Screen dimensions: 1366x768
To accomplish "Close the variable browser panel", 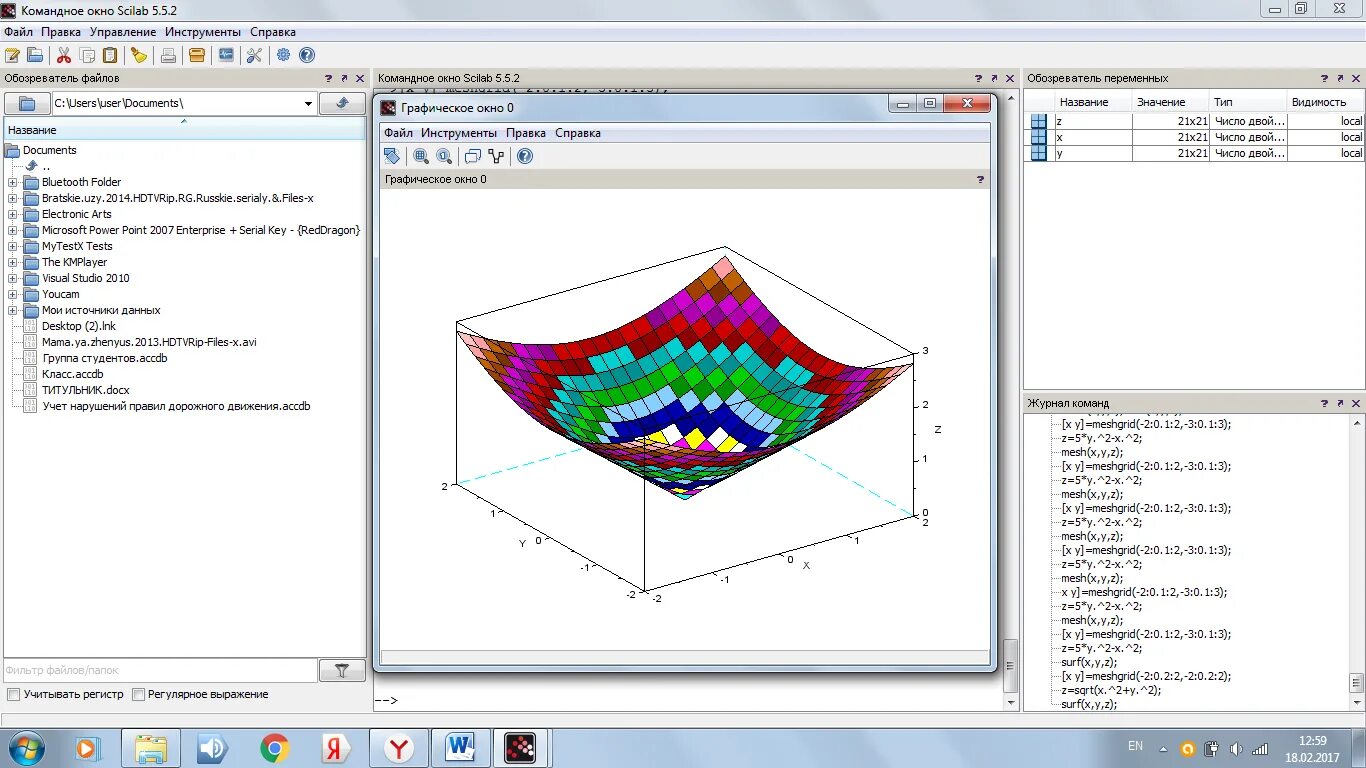I will click(1356, 78).
